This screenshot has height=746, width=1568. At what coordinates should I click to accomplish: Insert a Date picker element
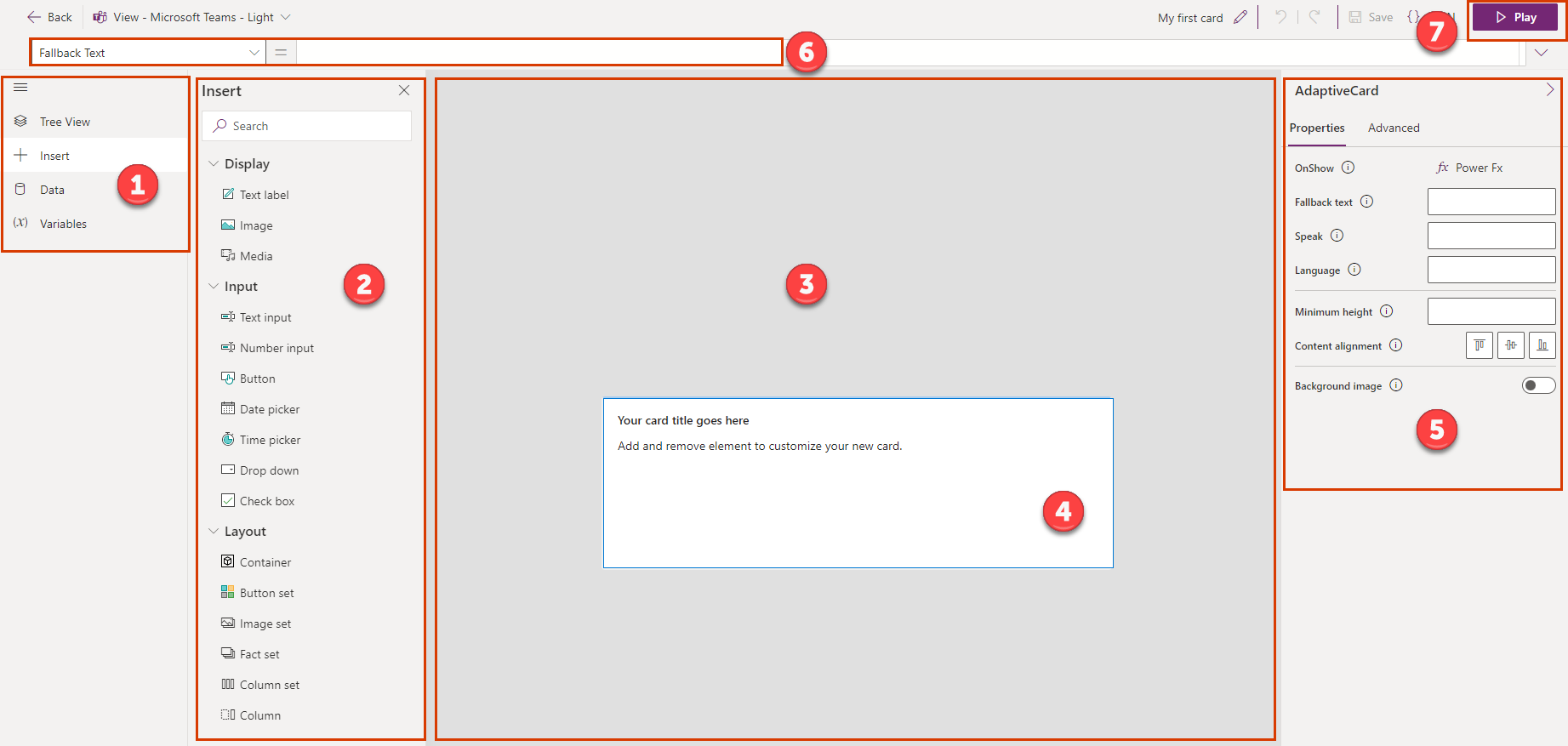(261, 409)
